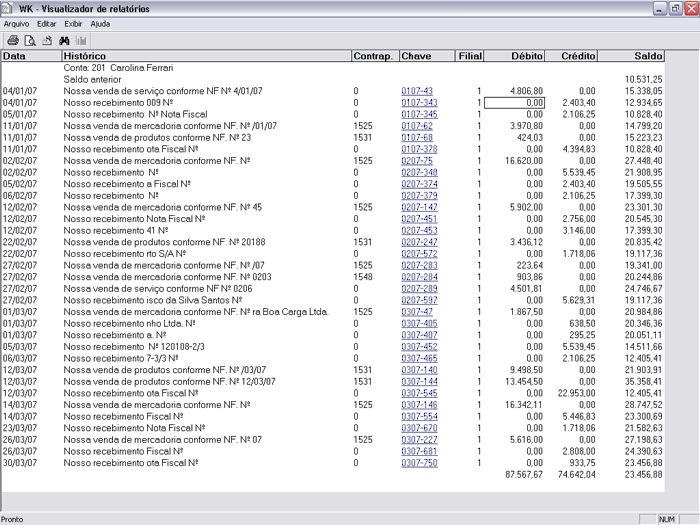
Task: Click the Print icon in the toolbar
Action: tap(13, 40)
